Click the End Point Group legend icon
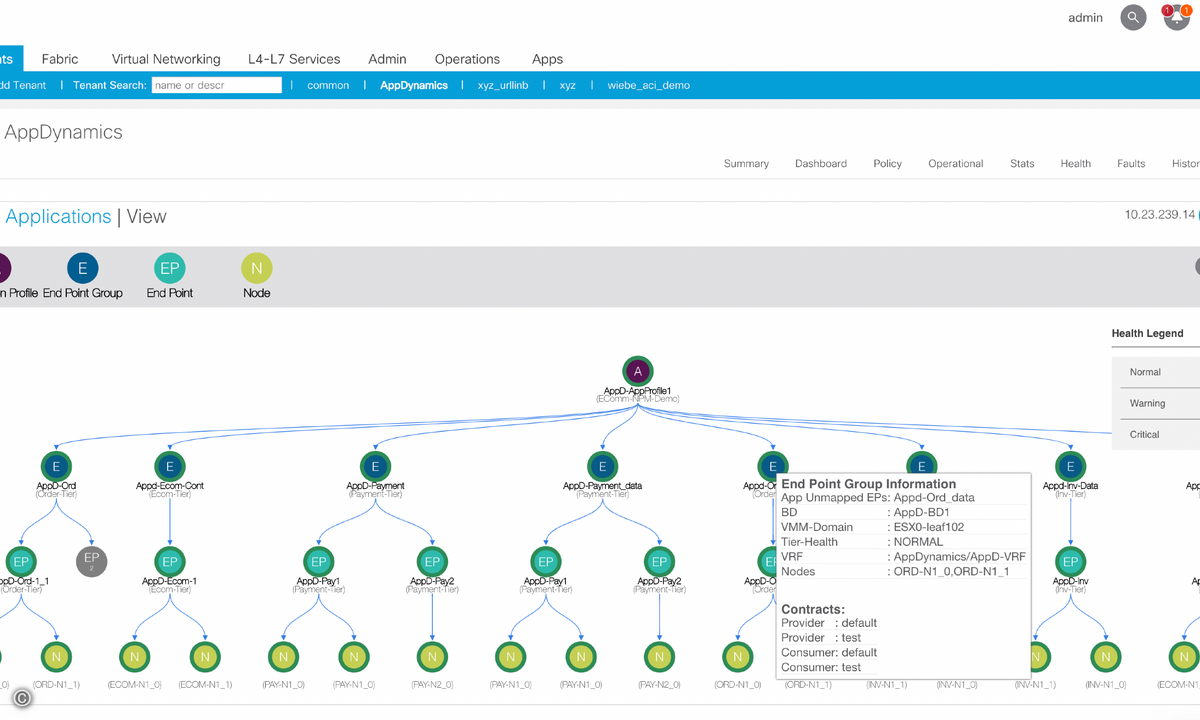Screen dimensions: 1200x720 coord(83,268)
